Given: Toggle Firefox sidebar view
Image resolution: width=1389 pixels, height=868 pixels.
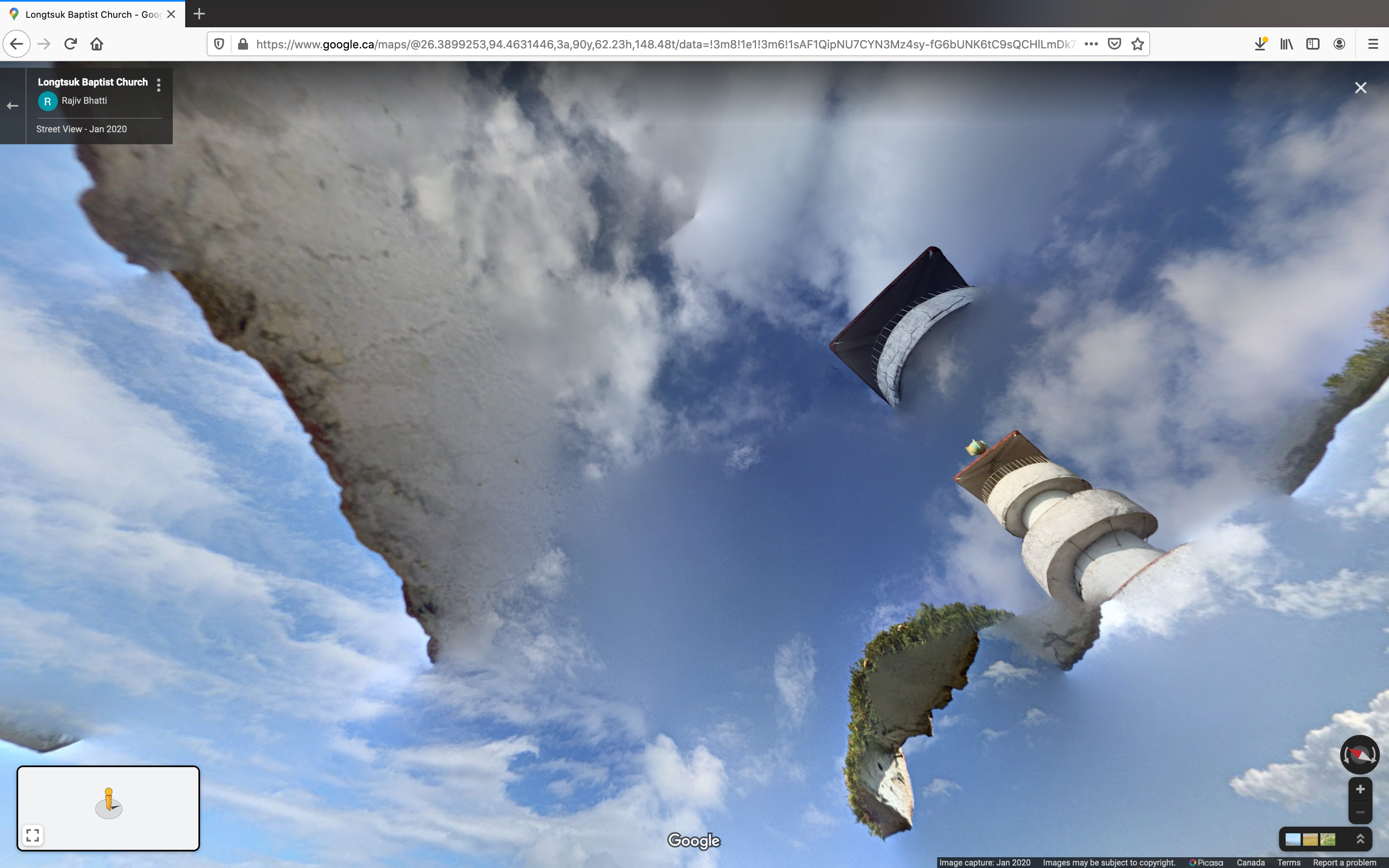Looking at the screenshot, I should point(1313,44).
